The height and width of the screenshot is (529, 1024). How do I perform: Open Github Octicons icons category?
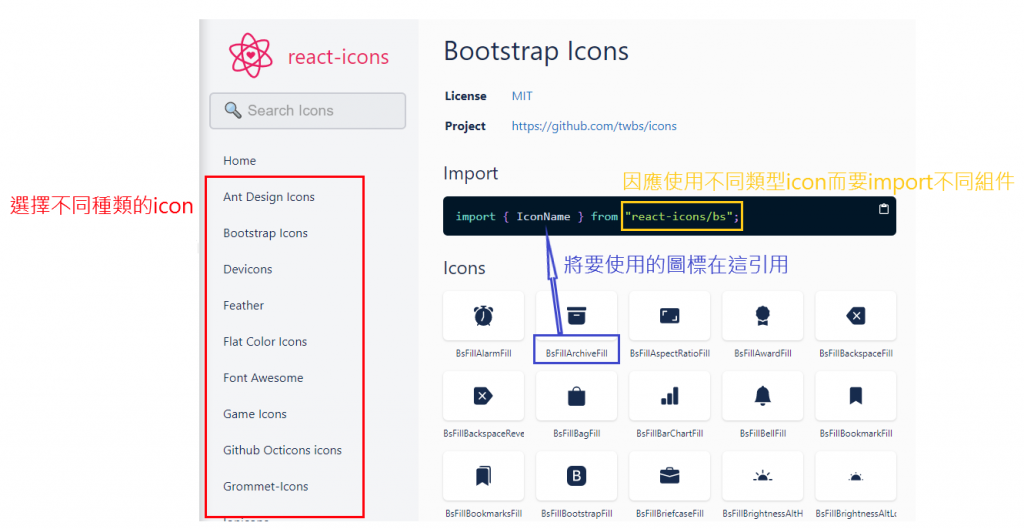282,450
